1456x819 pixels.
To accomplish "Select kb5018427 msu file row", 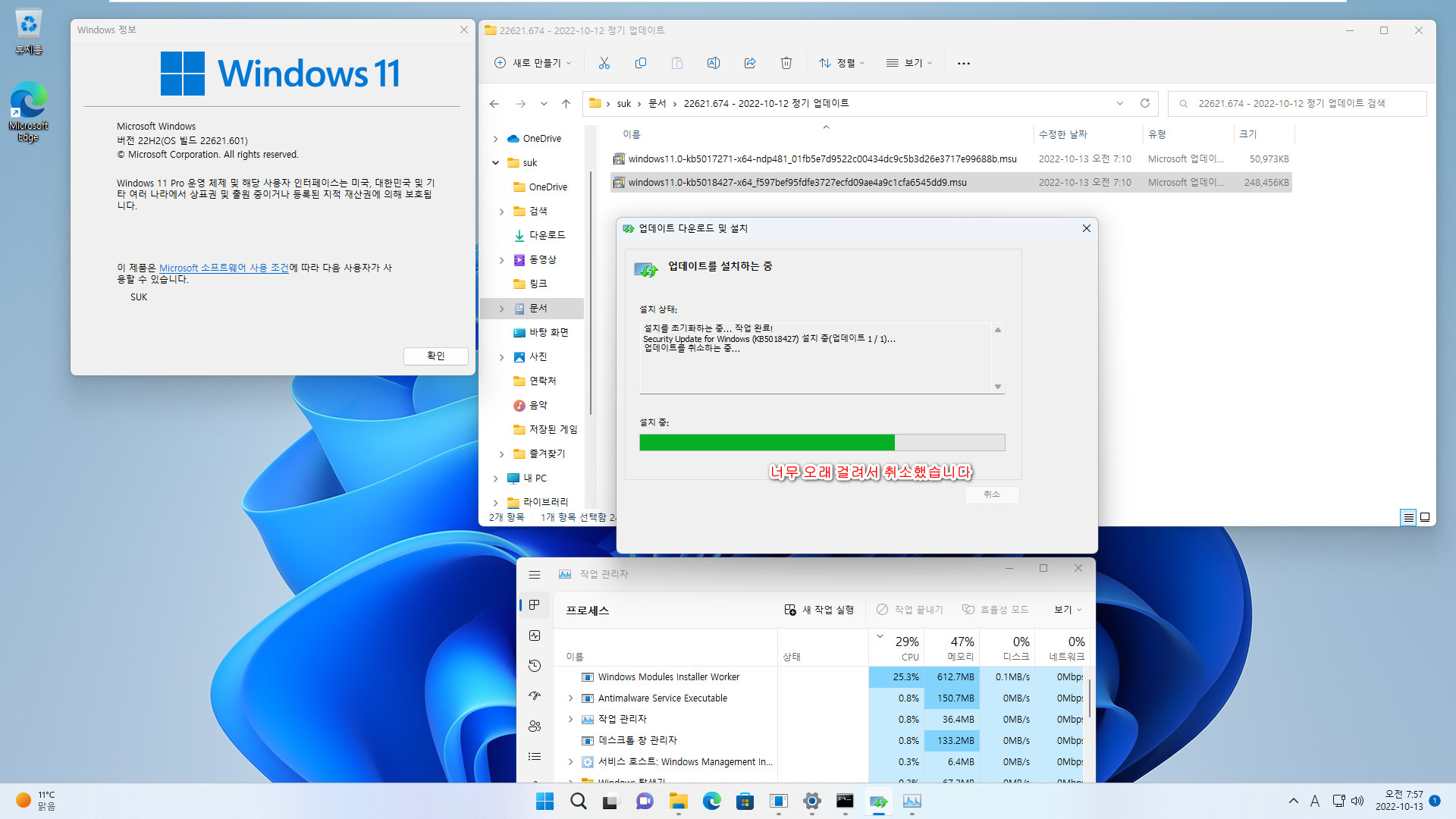I will pos(951,183).
